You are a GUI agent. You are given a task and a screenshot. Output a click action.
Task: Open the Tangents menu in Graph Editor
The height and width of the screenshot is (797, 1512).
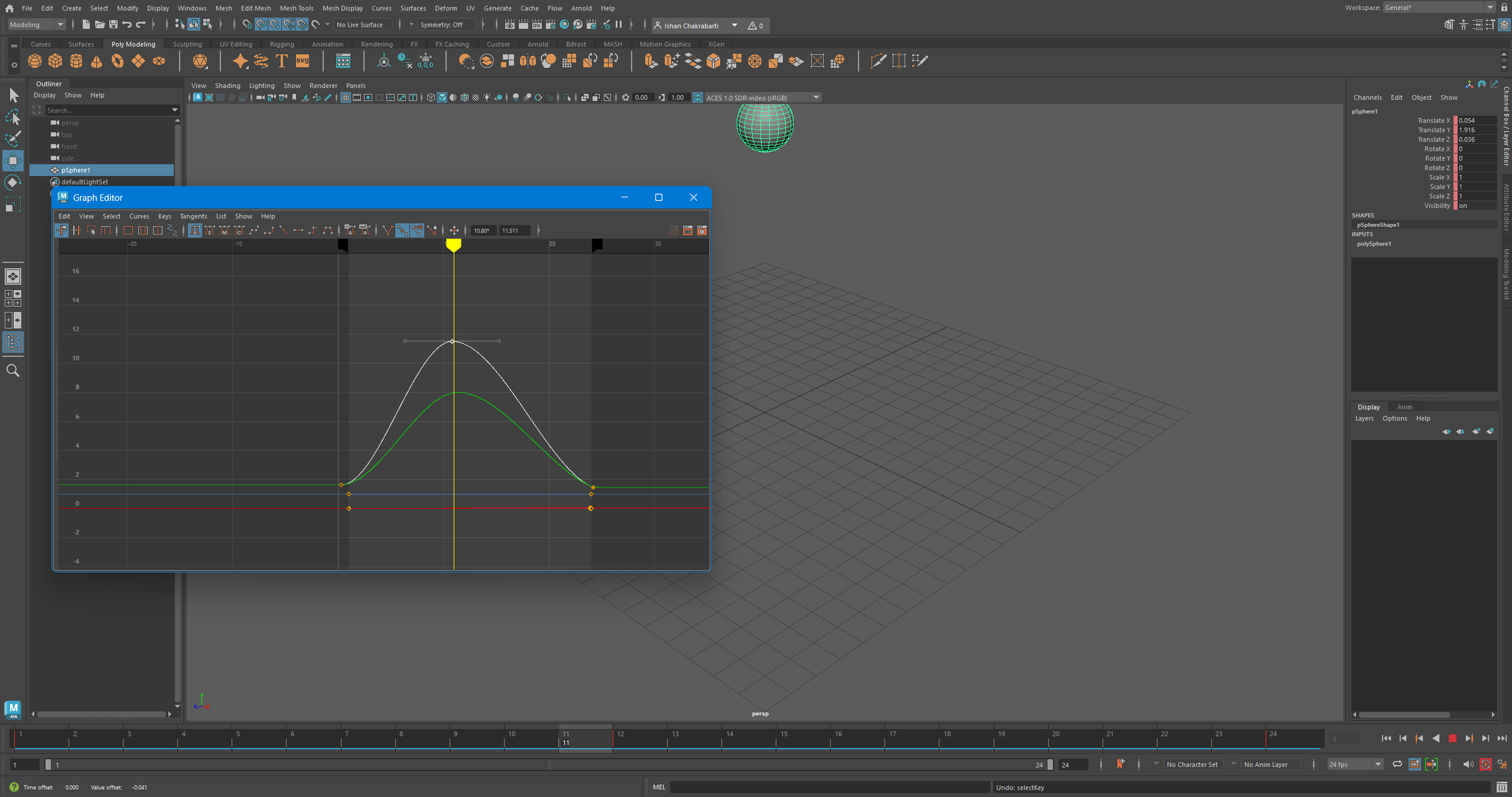193,216
